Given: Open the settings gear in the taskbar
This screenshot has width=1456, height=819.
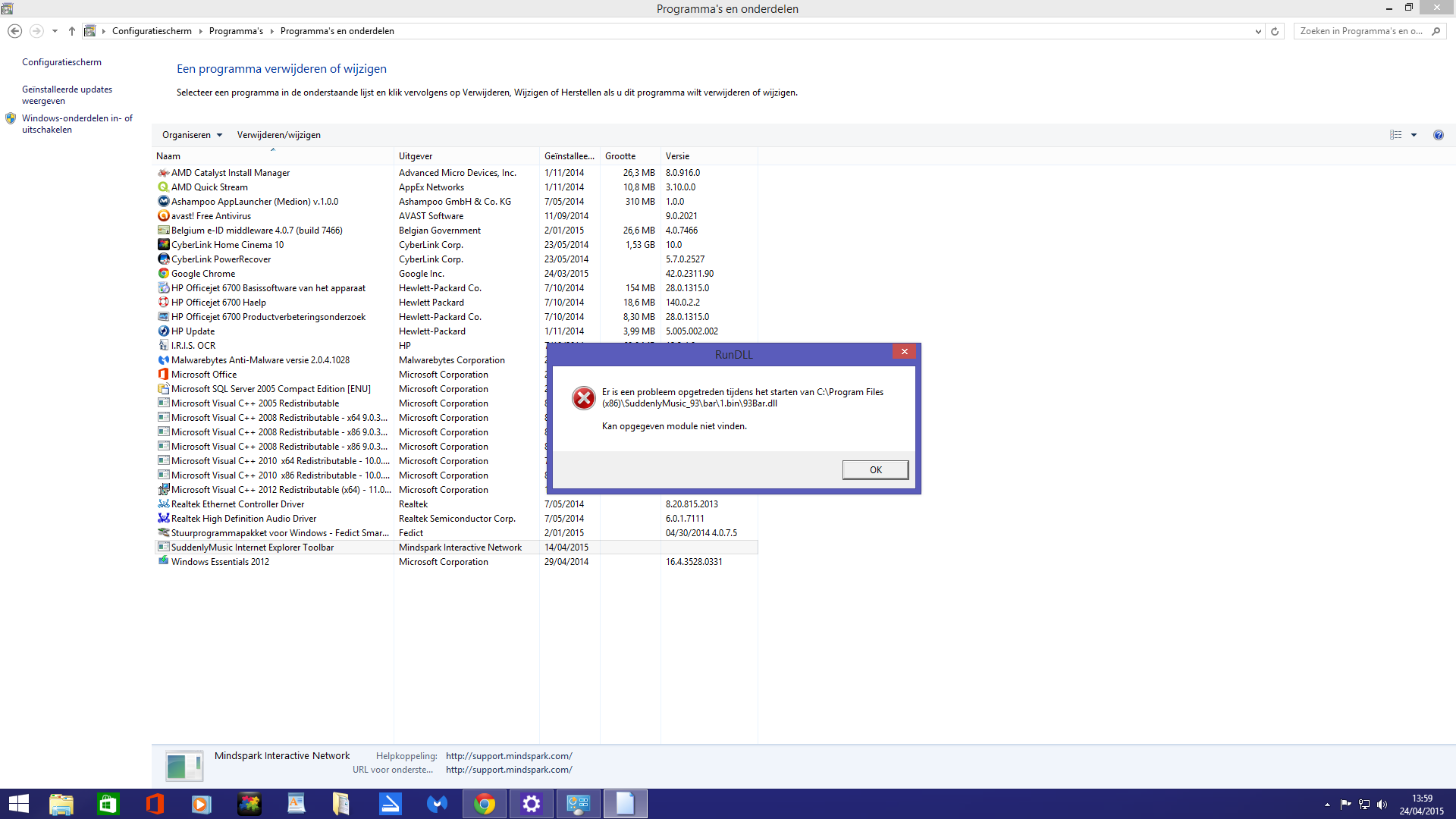Looking at the screenshot, I should pos(532,804).
